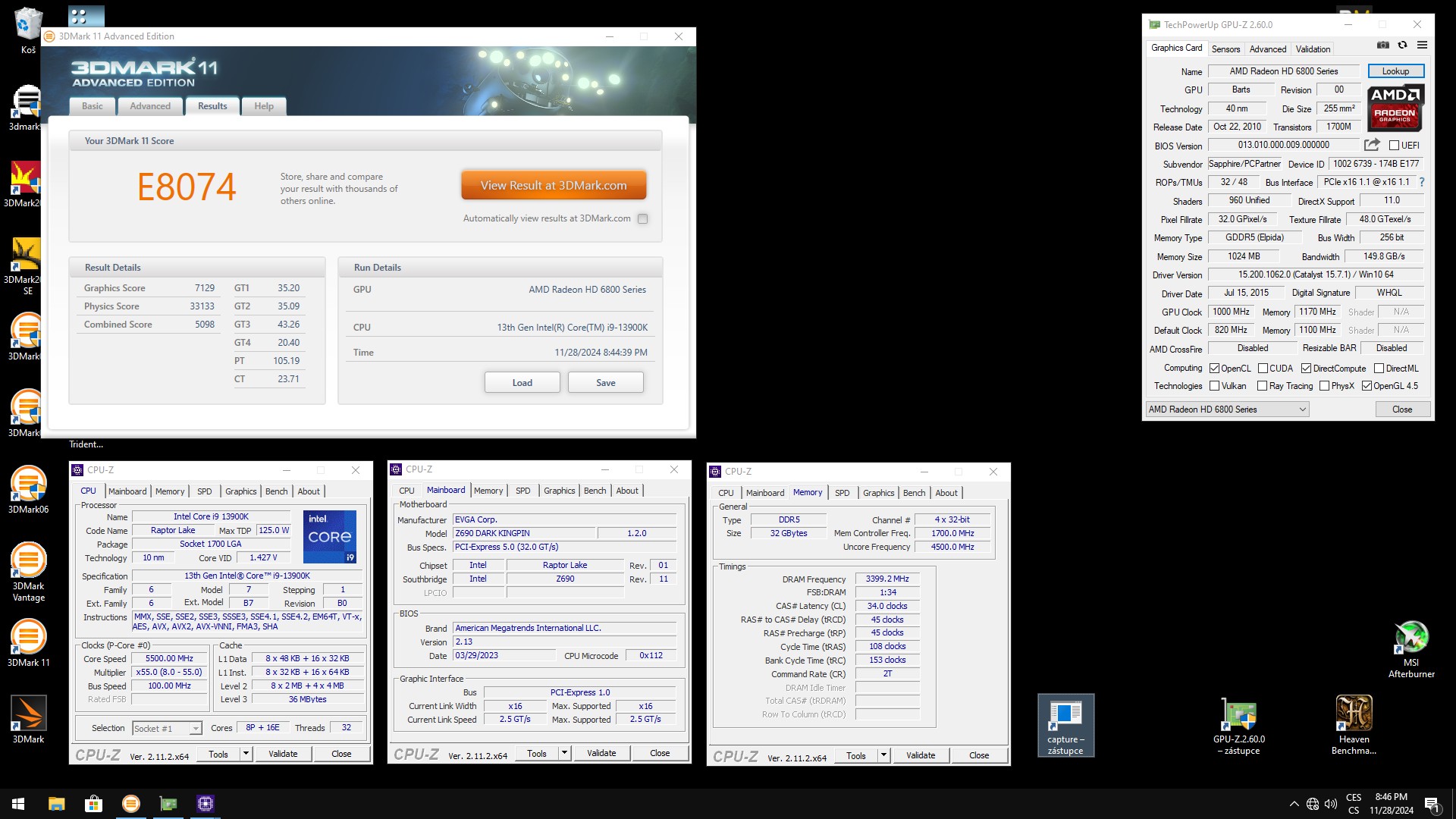Viewport: 1456px width, 819px height.
Task: Open the Windows Start menu
Action: (x=18, y=804)
